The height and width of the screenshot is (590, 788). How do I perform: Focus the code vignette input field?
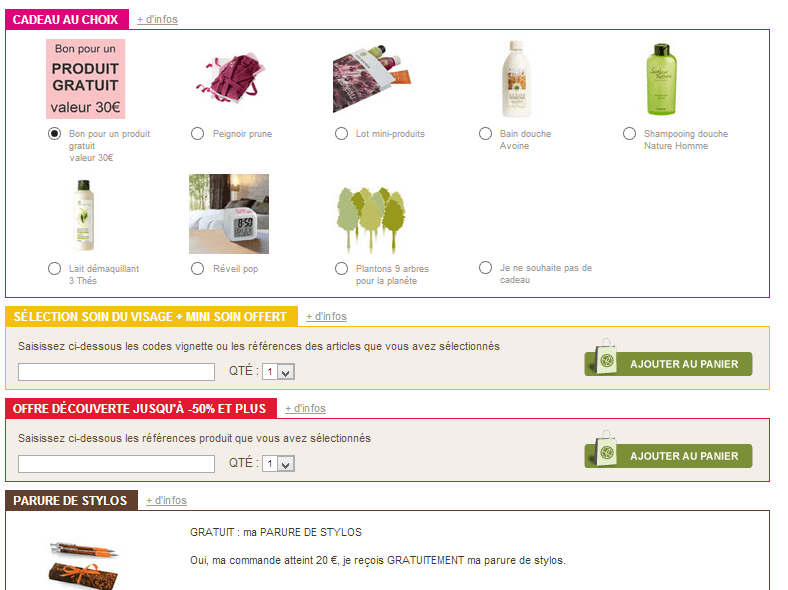[x=117, y=372]
